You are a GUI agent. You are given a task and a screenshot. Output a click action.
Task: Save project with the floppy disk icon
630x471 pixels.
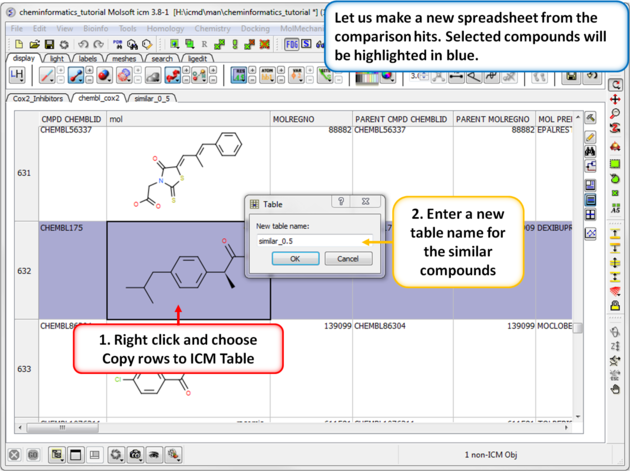point(49,44)
